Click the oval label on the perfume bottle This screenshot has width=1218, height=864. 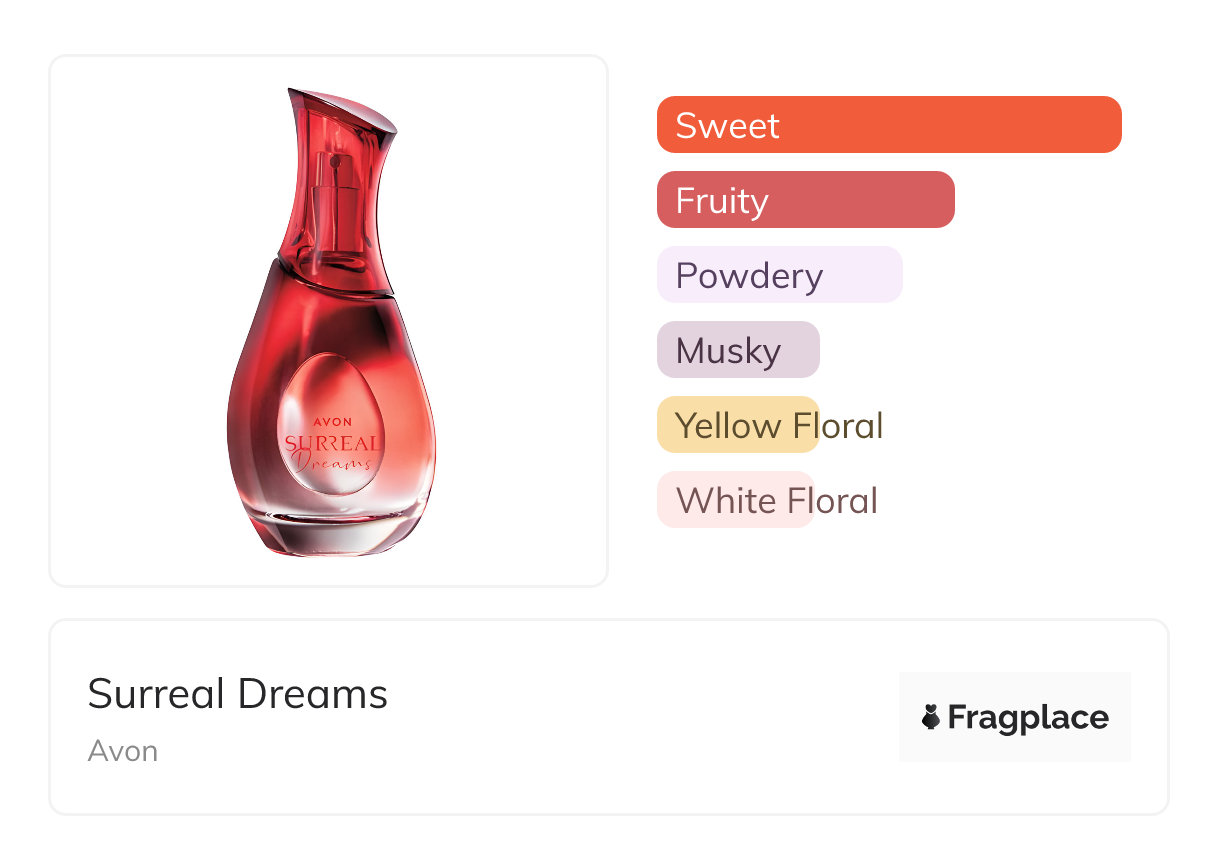coord(333,424)
